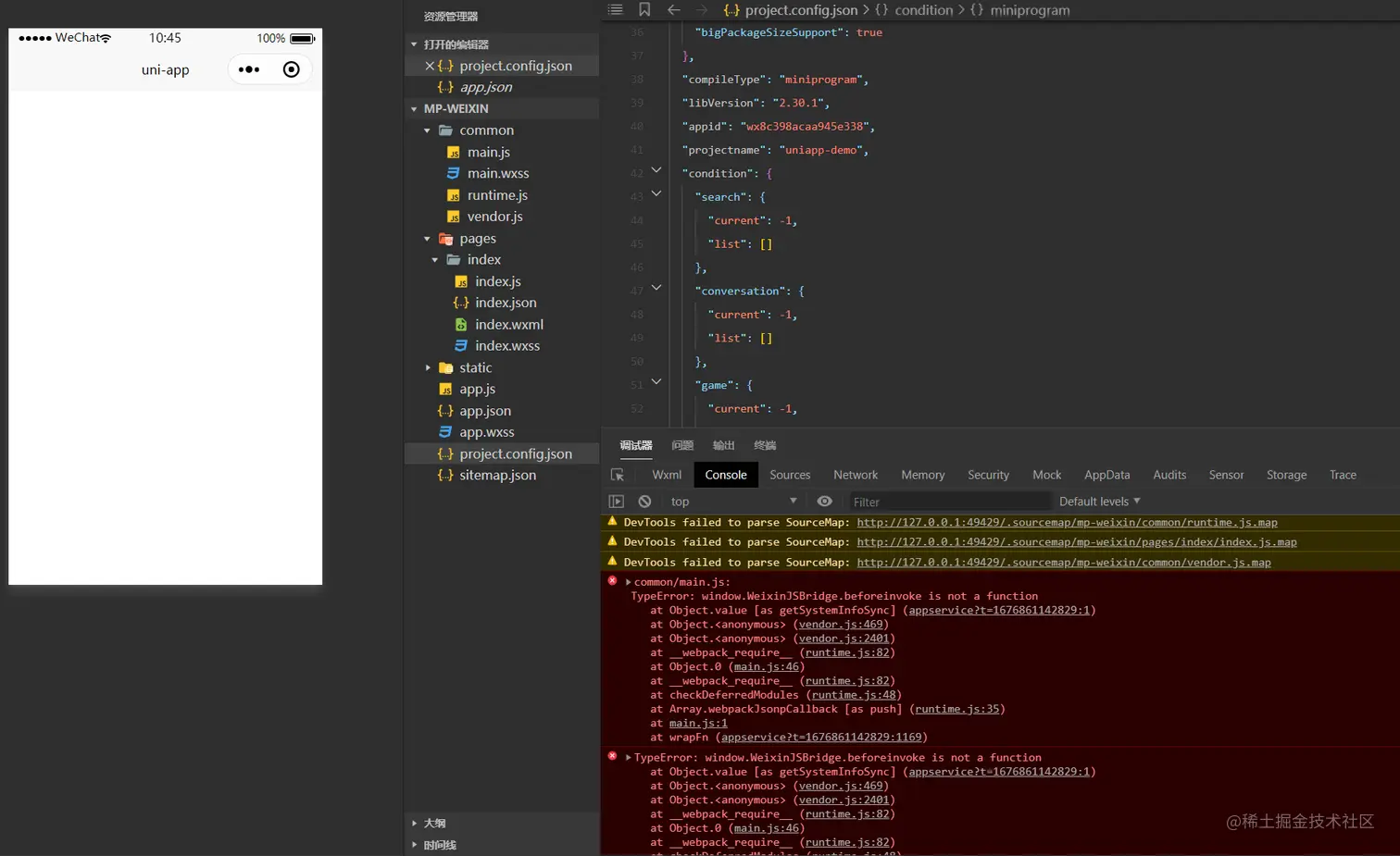Viewport: 1400px width, 856px height.
Task: Expand the 时间线 timeline section
Action: click(x=414, y=845)
